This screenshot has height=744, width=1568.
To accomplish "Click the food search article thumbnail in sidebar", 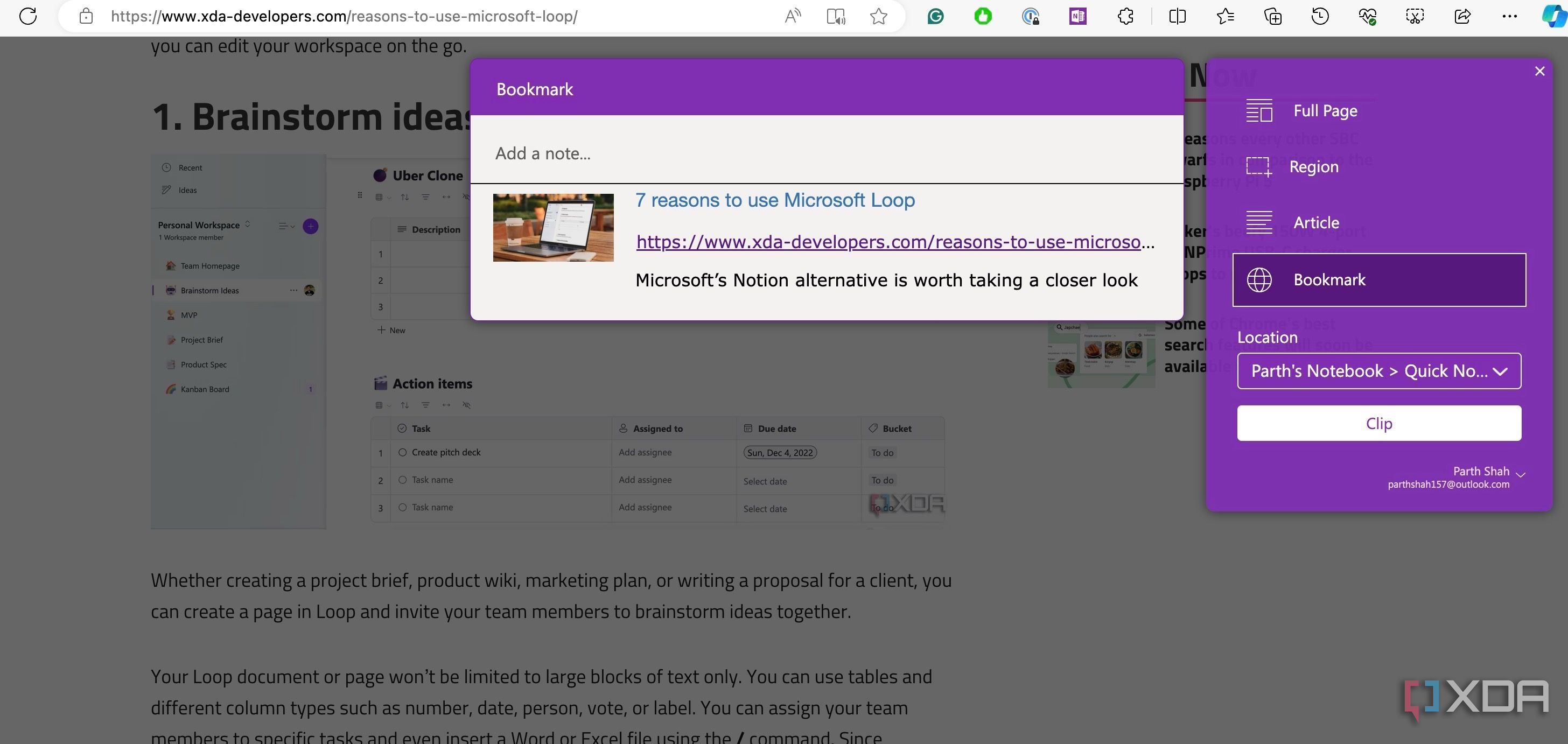I will [1101, 354].
